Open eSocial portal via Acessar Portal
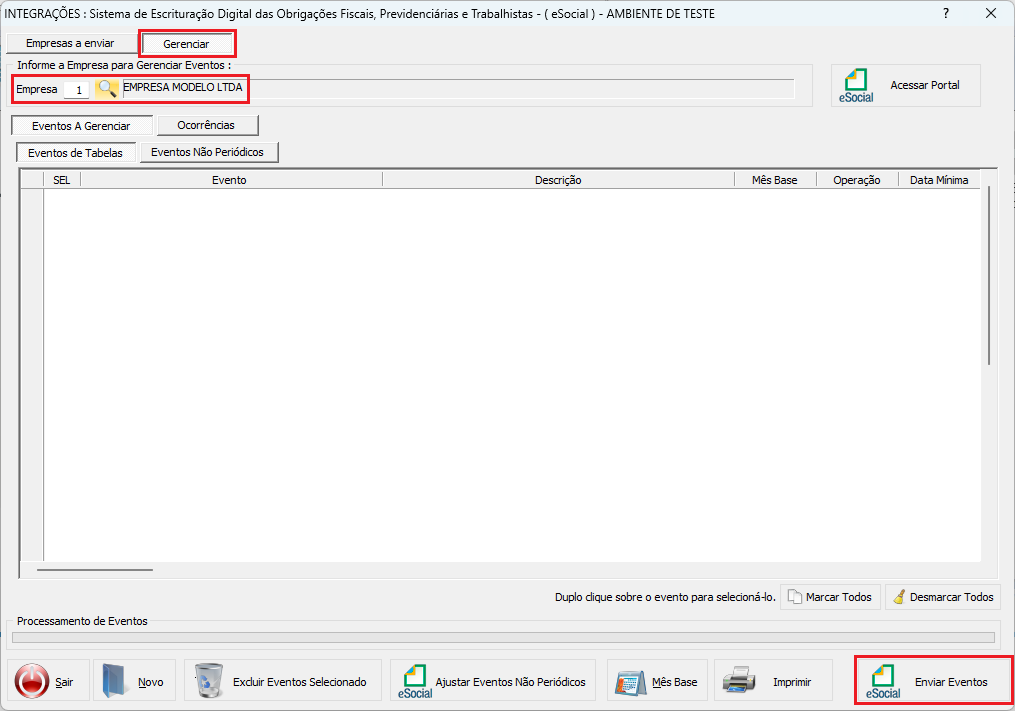This screenshot has height=711, width=1015. 905,86
